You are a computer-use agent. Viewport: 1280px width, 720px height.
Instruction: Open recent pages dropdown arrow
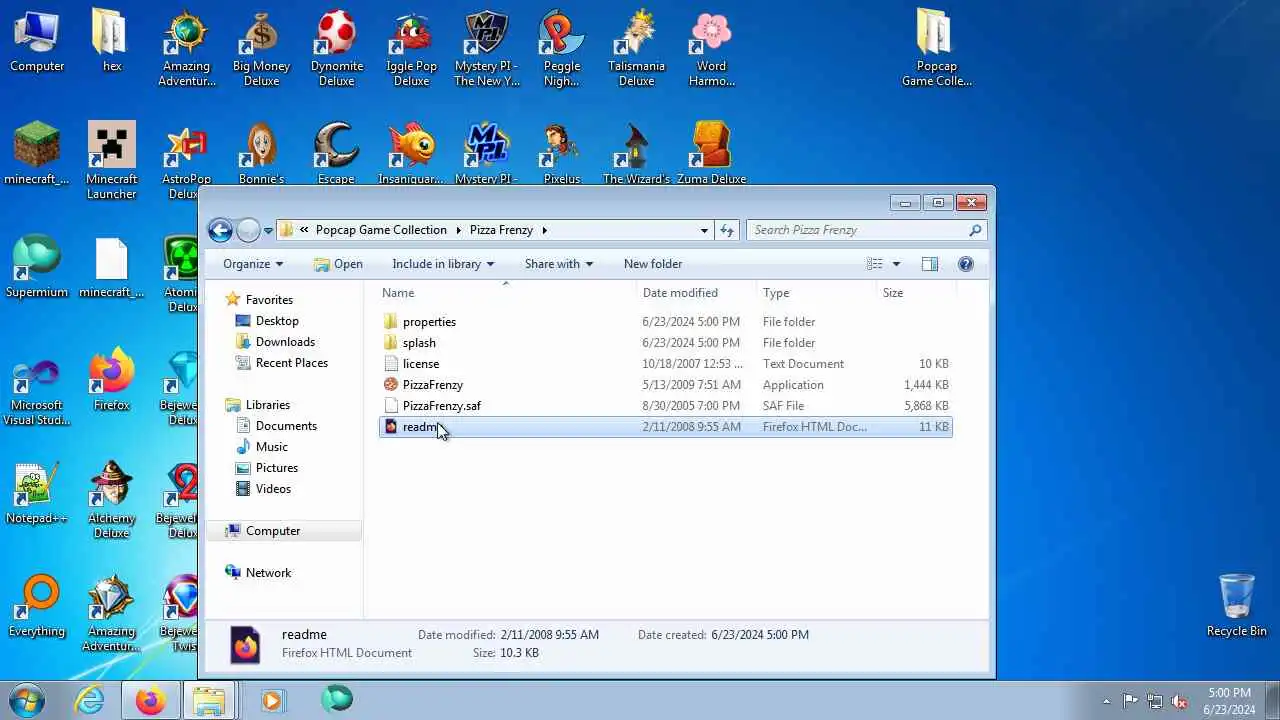point(268,231)
